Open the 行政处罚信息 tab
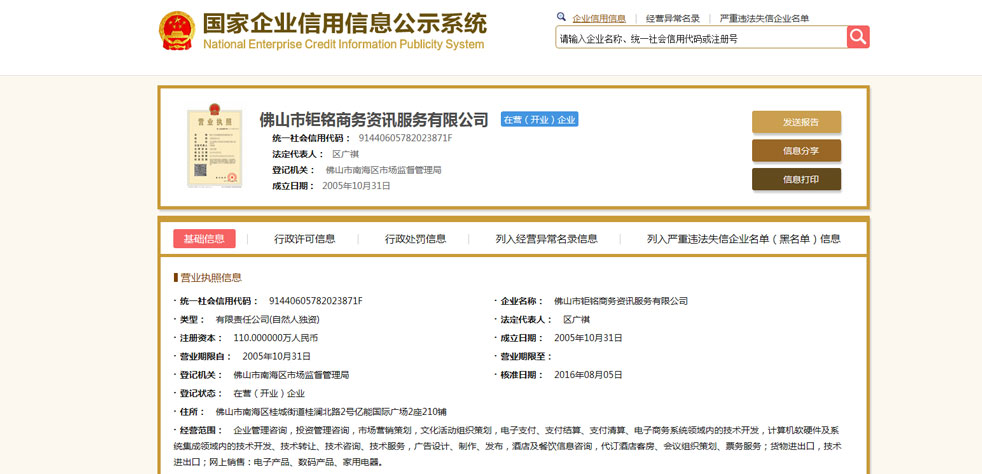Screen dimensions: 982x474 pyautogui.click(x=415, y=239)
